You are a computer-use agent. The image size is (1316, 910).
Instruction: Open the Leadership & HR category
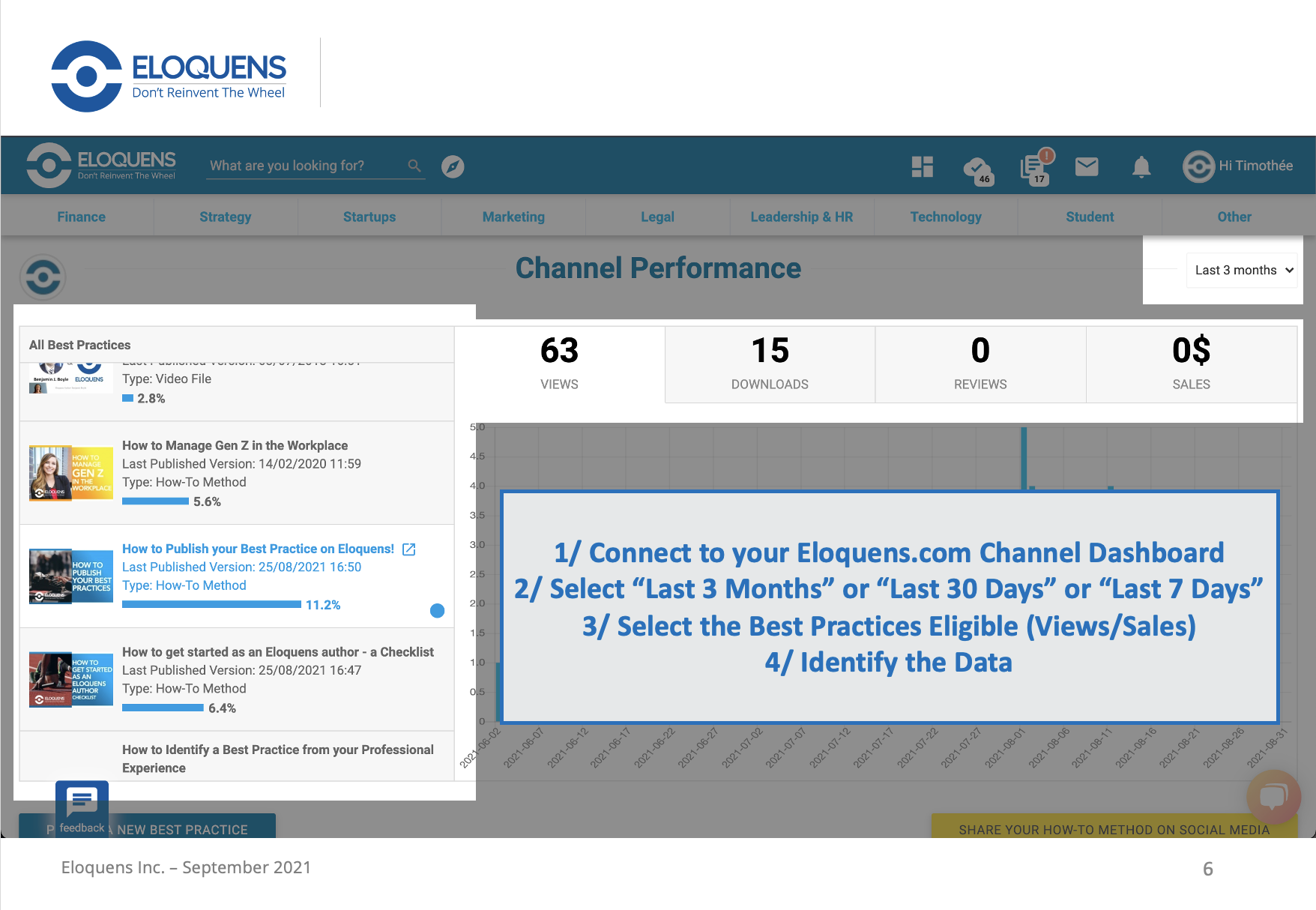click(802, 217)
